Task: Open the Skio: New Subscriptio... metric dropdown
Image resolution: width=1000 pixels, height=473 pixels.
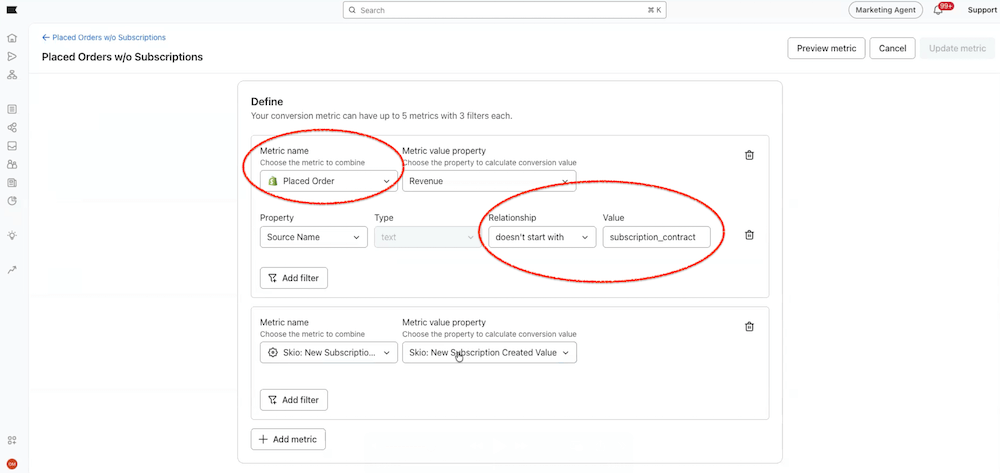Action: 329,353
